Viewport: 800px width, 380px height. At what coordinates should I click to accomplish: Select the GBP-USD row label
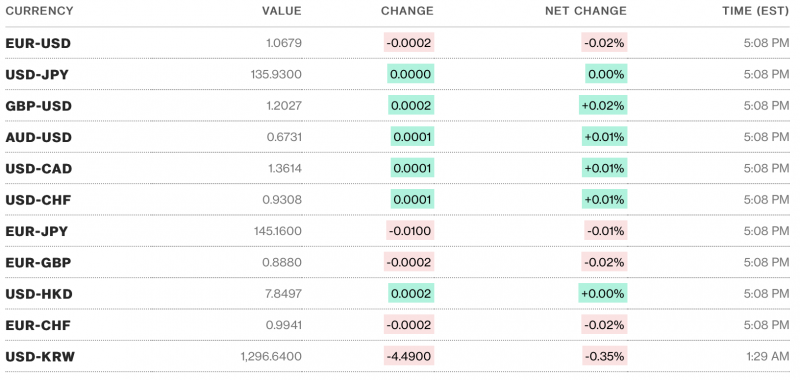pos(39,106)
